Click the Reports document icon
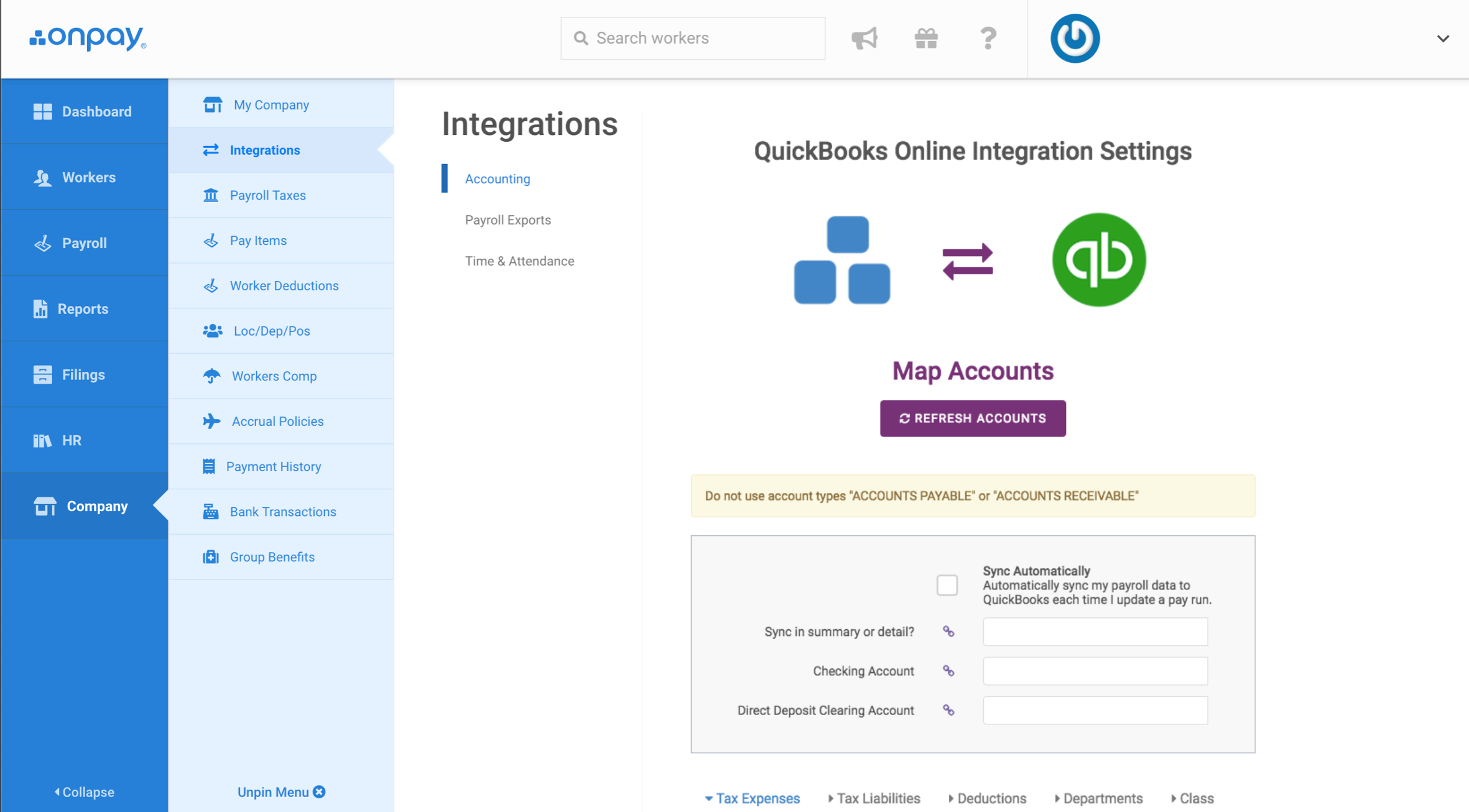This screenshot has height=812, width=1469. 40,309
